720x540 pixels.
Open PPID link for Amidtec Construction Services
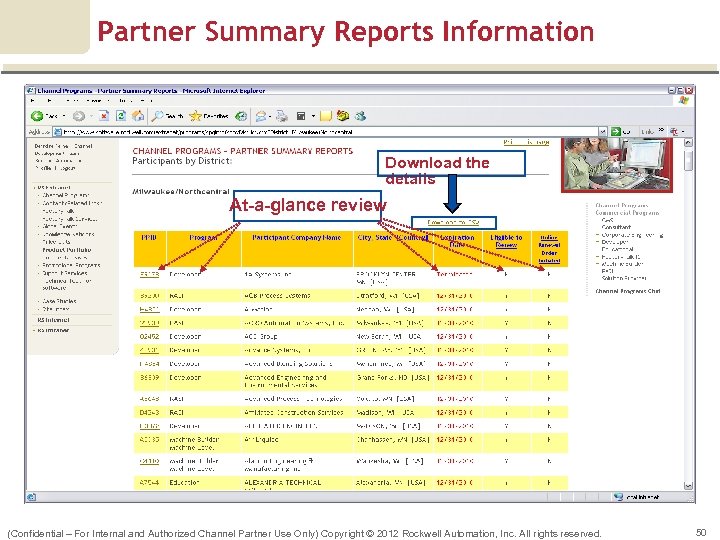click(149, 412)
